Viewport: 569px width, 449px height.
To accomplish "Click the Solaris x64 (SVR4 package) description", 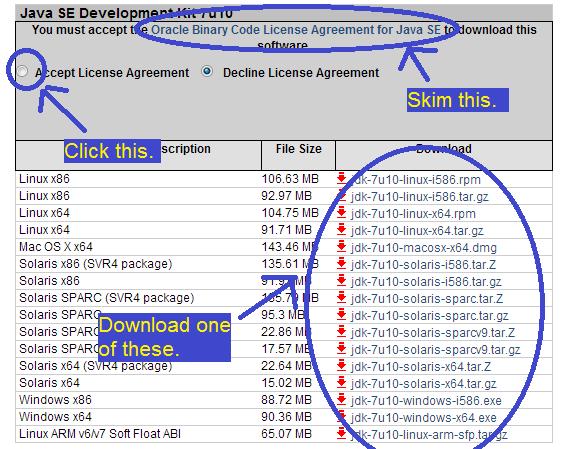I will coord(95,366).
